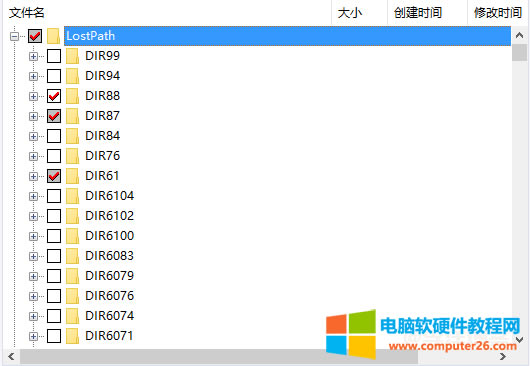
Task: Sort by the 文件名 column header
Action: tap(167, 13)
